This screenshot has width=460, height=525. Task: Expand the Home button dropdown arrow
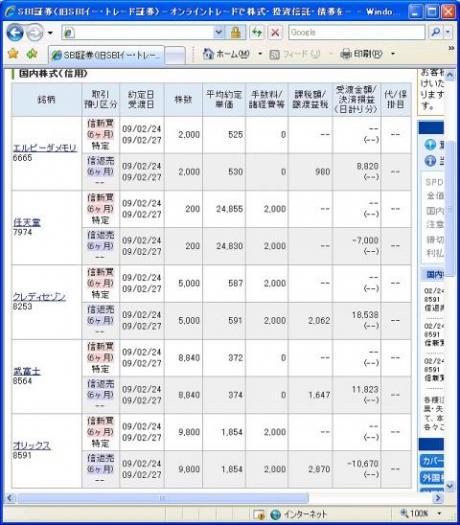(x=260, y=54)
